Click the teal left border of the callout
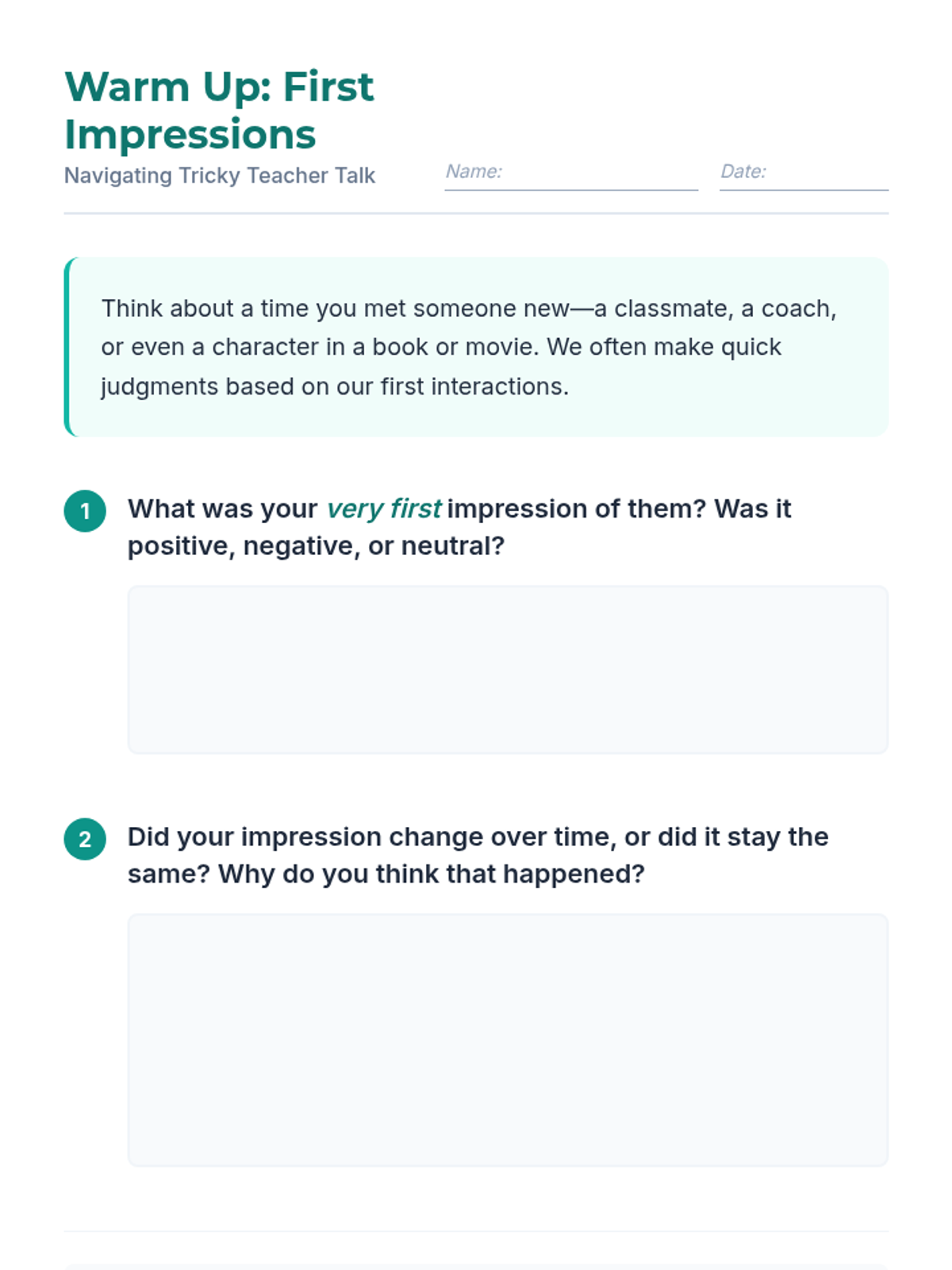The image size is (952, 1270). coord(67,347)
